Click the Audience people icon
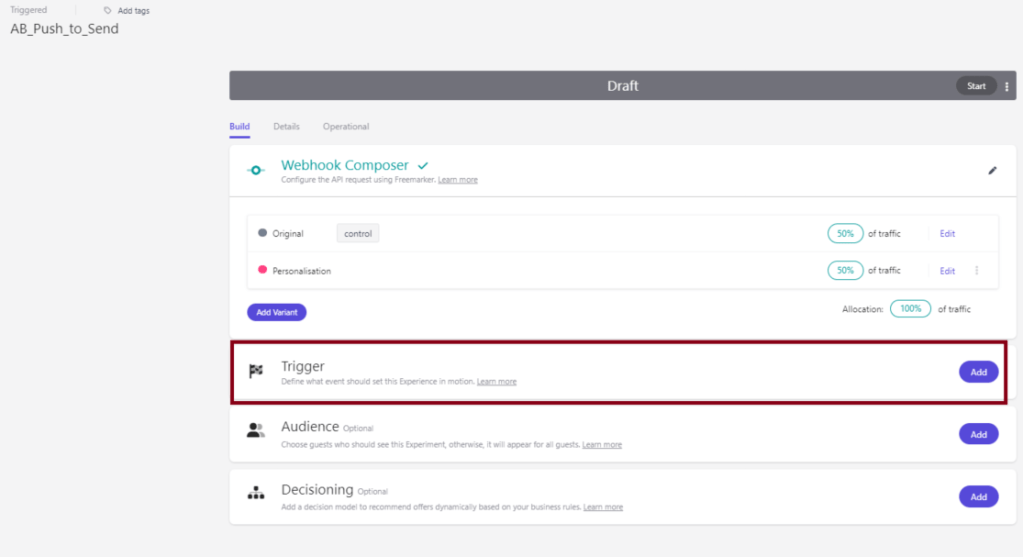This screenshot has height=557, width=1023. tap(256, 431)
